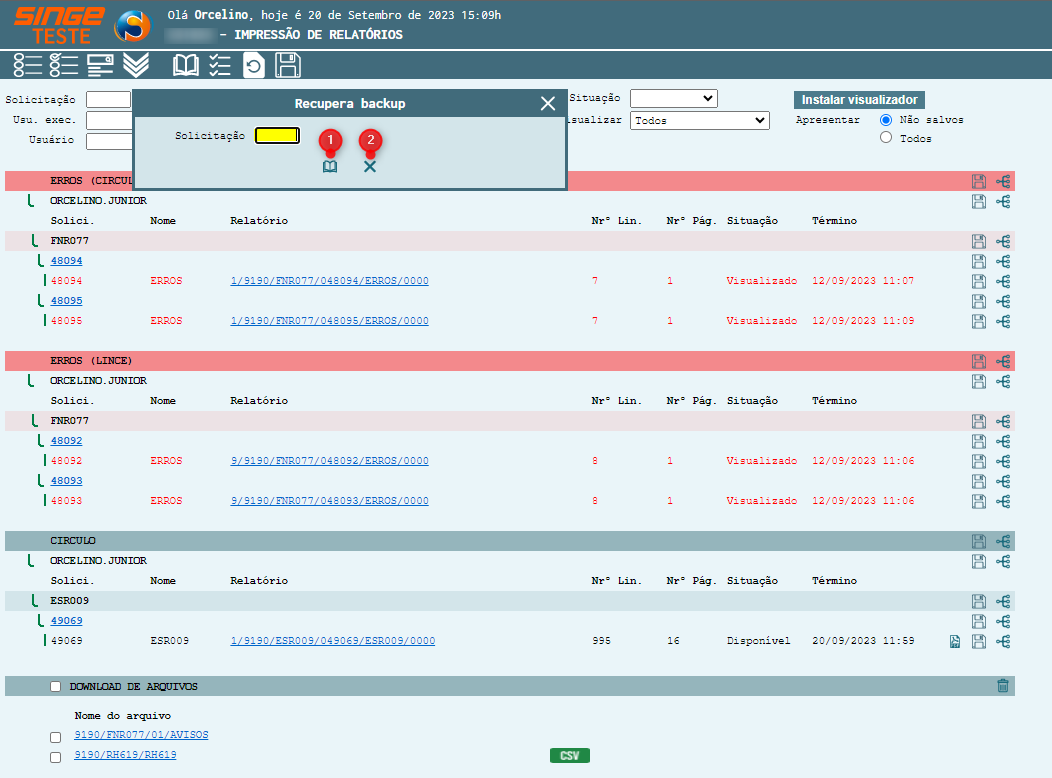1052x778 pixels.
Task: Open solicitation link 49069
Action: click(x=66, y=621)
